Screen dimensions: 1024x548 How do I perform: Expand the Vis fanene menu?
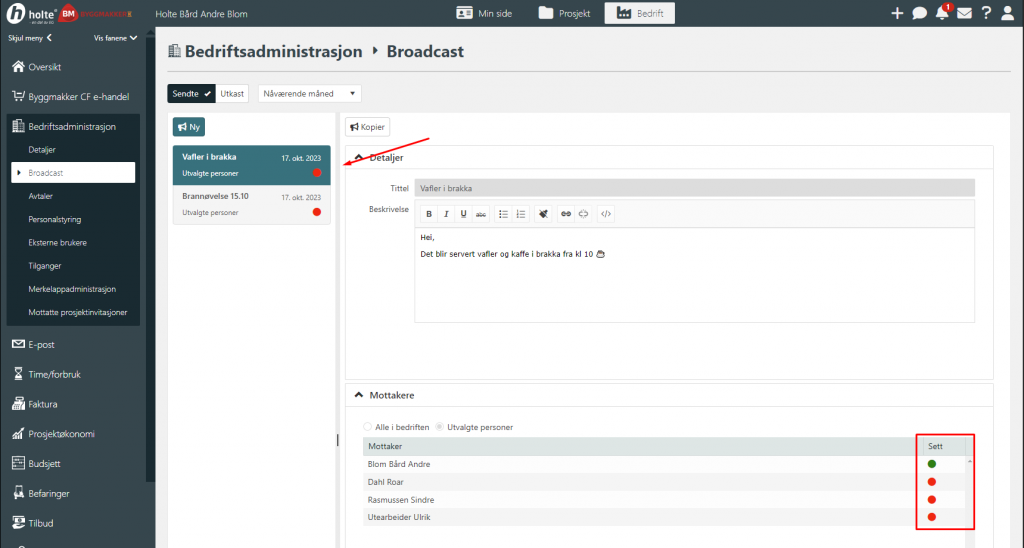[115, 38]
